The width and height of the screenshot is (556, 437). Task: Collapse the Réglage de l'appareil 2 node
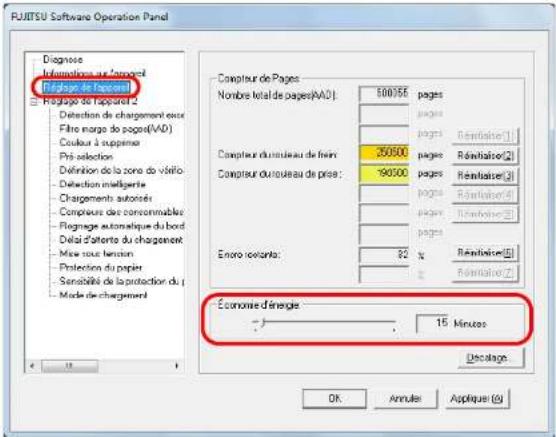(34, 102)
